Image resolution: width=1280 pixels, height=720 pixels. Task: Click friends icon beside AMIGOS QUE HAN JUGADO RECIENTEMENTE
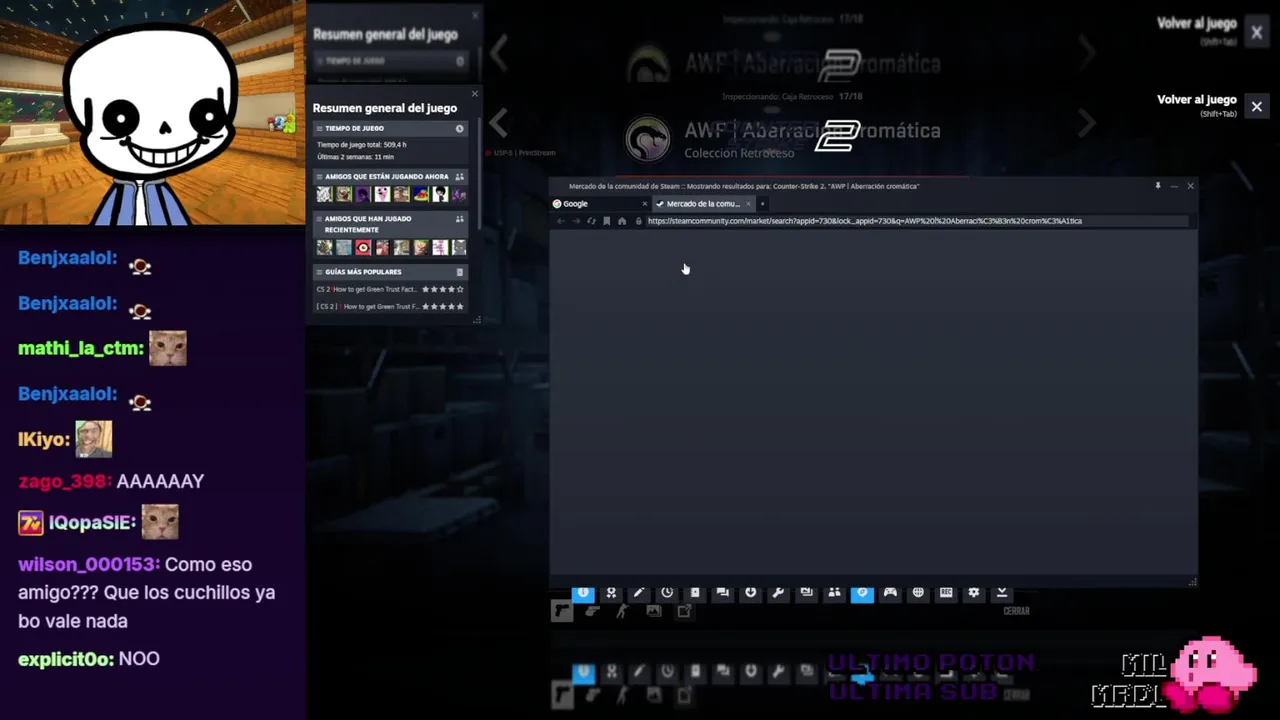point(460,219)
